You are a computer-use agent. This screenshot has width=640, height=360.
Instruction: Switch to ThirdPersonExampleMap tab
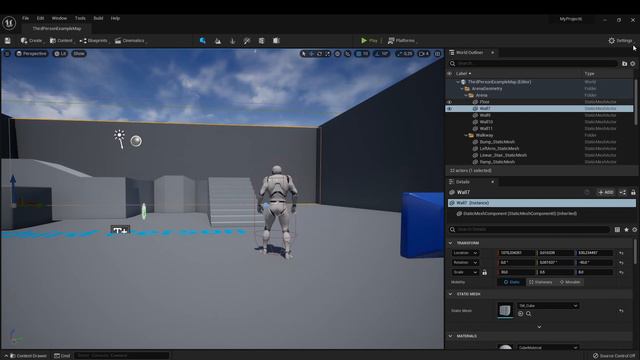[x=57, y=29]
